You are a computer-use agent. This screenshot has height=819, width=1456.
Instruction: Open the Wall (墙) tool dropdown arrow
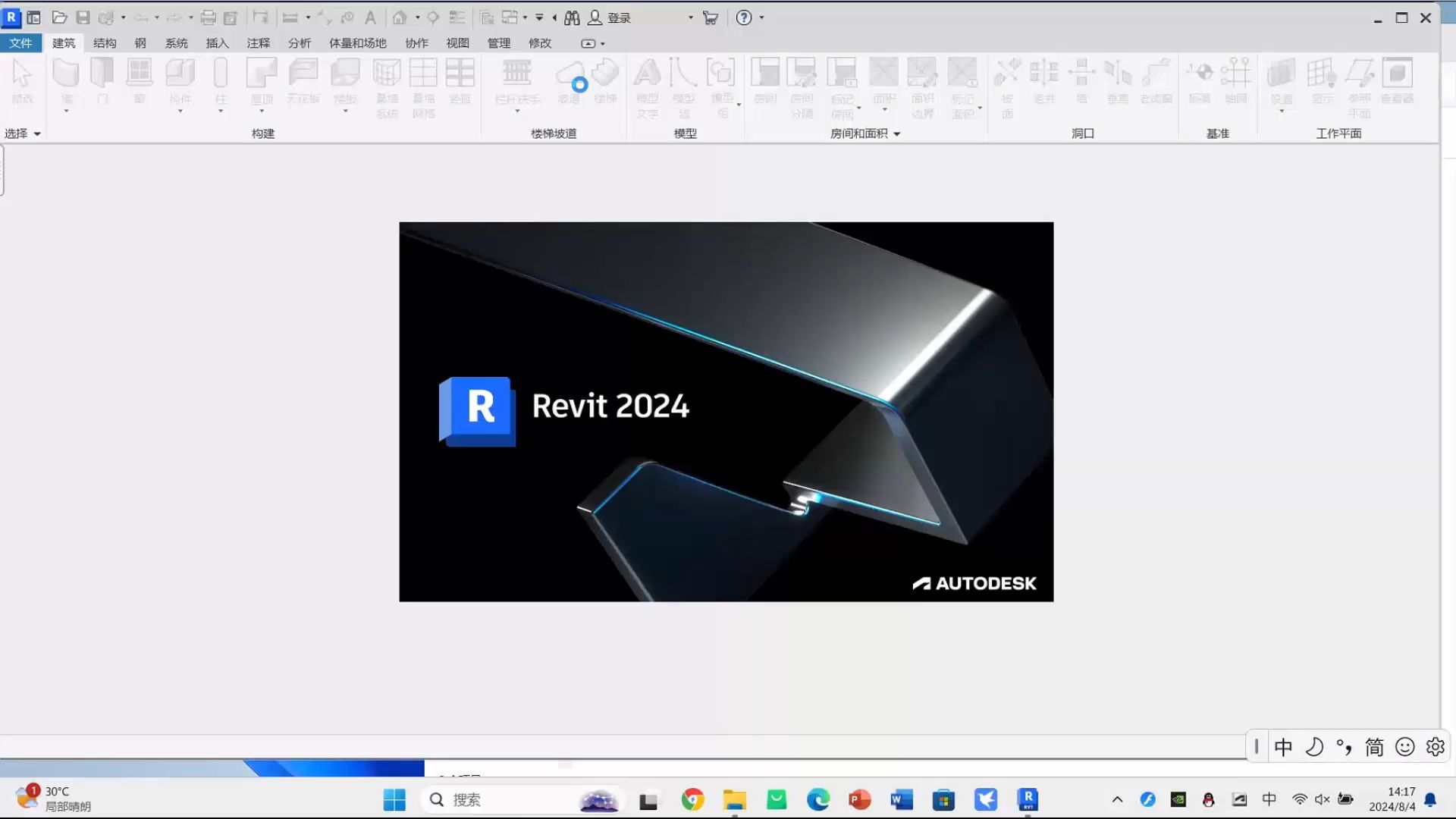tap(67, 111)
